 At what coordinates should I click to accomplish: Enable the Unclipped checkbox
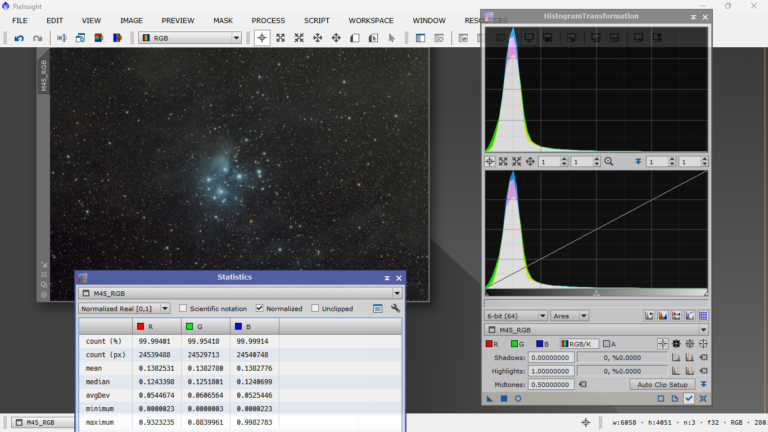pos(315,308)
